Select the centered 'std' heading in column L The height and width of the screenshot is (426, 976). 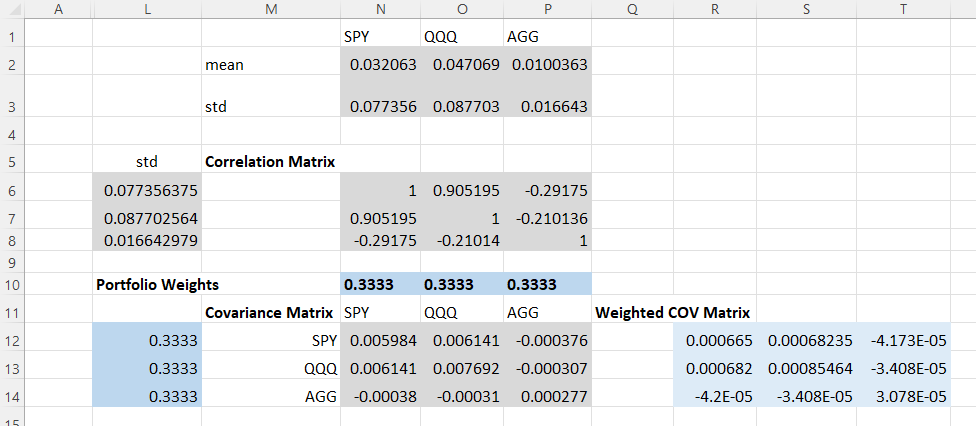(x=147, y=162)
